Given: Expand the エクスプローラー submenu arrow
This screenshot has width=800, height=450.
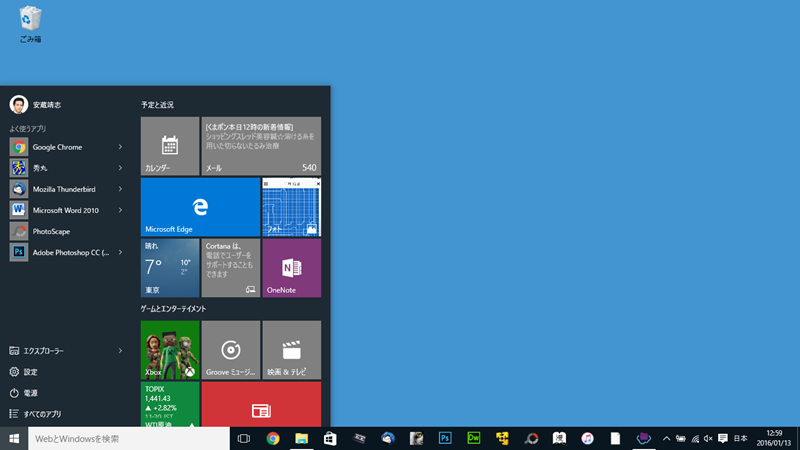Looking at the screenshot, I should (x=120, y=351).
